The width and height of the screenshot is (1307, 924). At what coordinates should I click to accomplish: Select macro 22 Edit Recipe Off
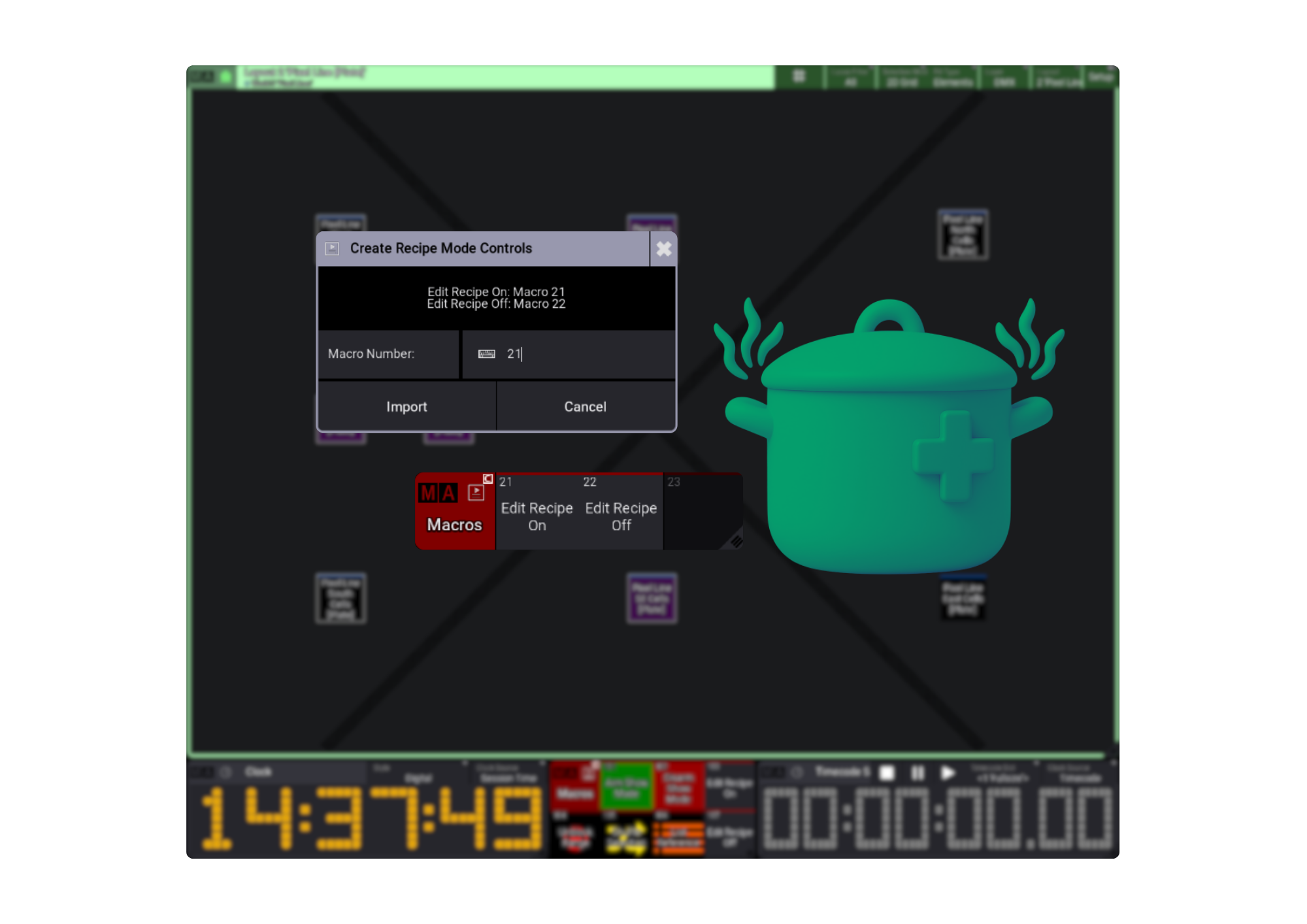click(621, 511)
